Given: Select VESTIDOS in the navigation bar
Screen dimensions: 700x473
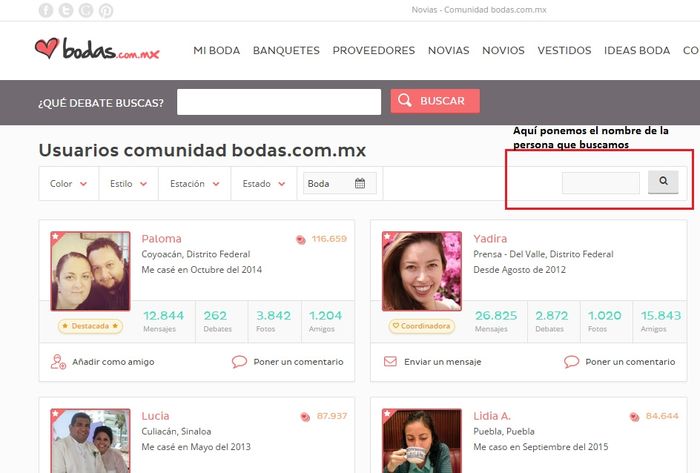Looking at the screenshot, I should (x=564, y=50).
